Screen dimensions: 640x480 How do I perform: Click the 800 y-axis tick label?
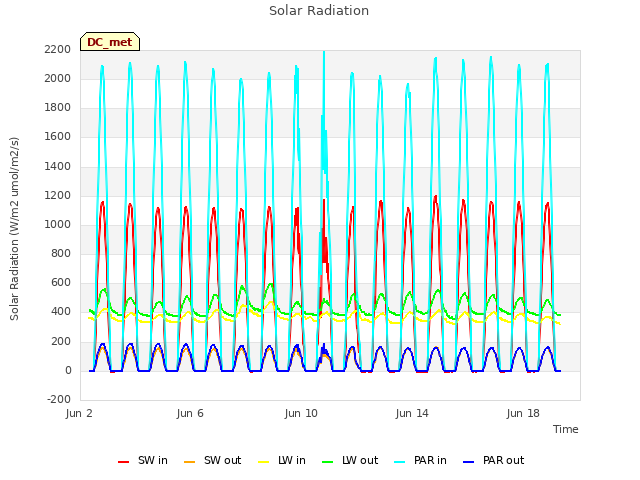[x=61, y=253]
